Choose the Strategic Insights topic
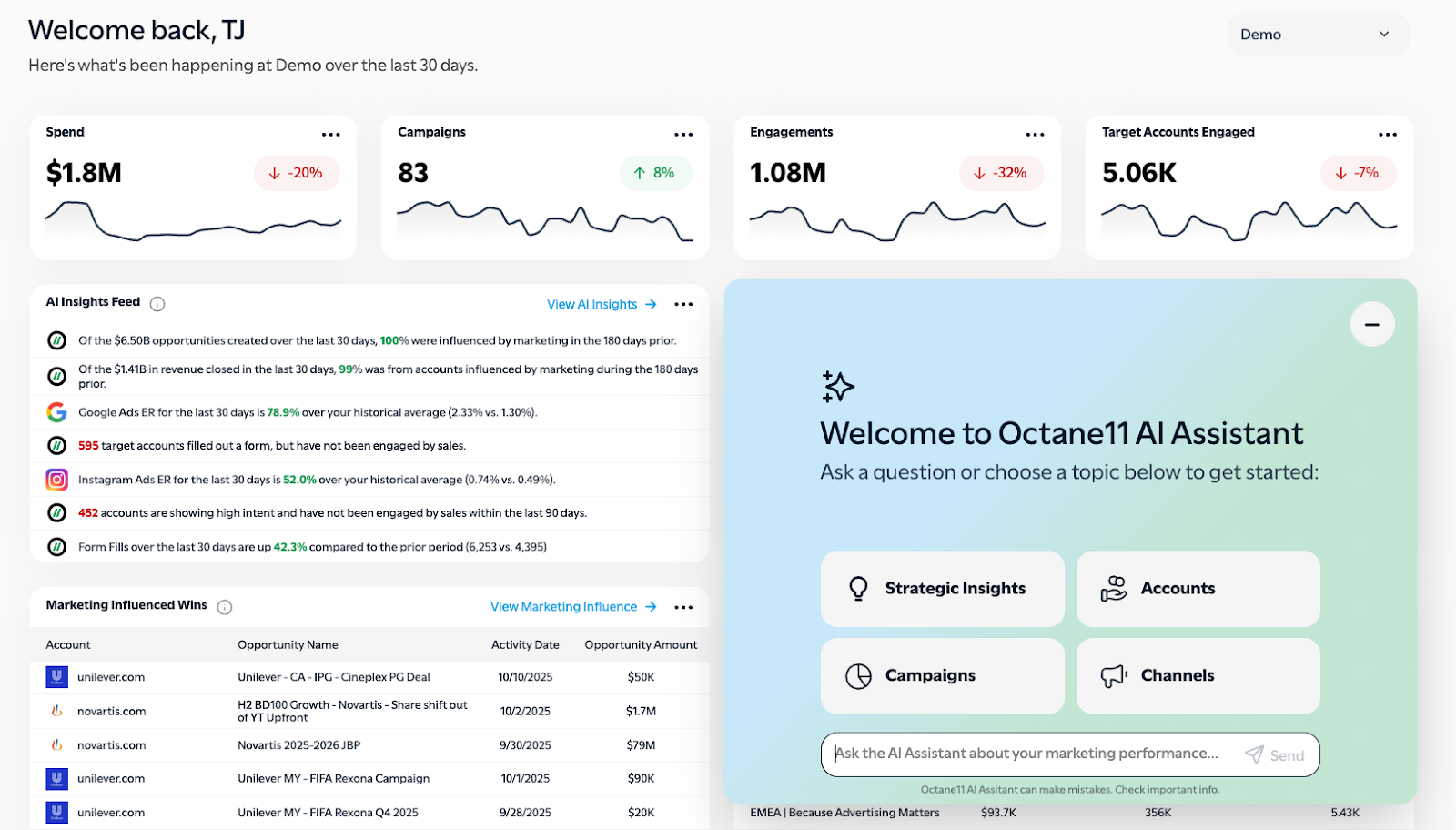Screen dimensions: 1456x830 pos(942,589)
